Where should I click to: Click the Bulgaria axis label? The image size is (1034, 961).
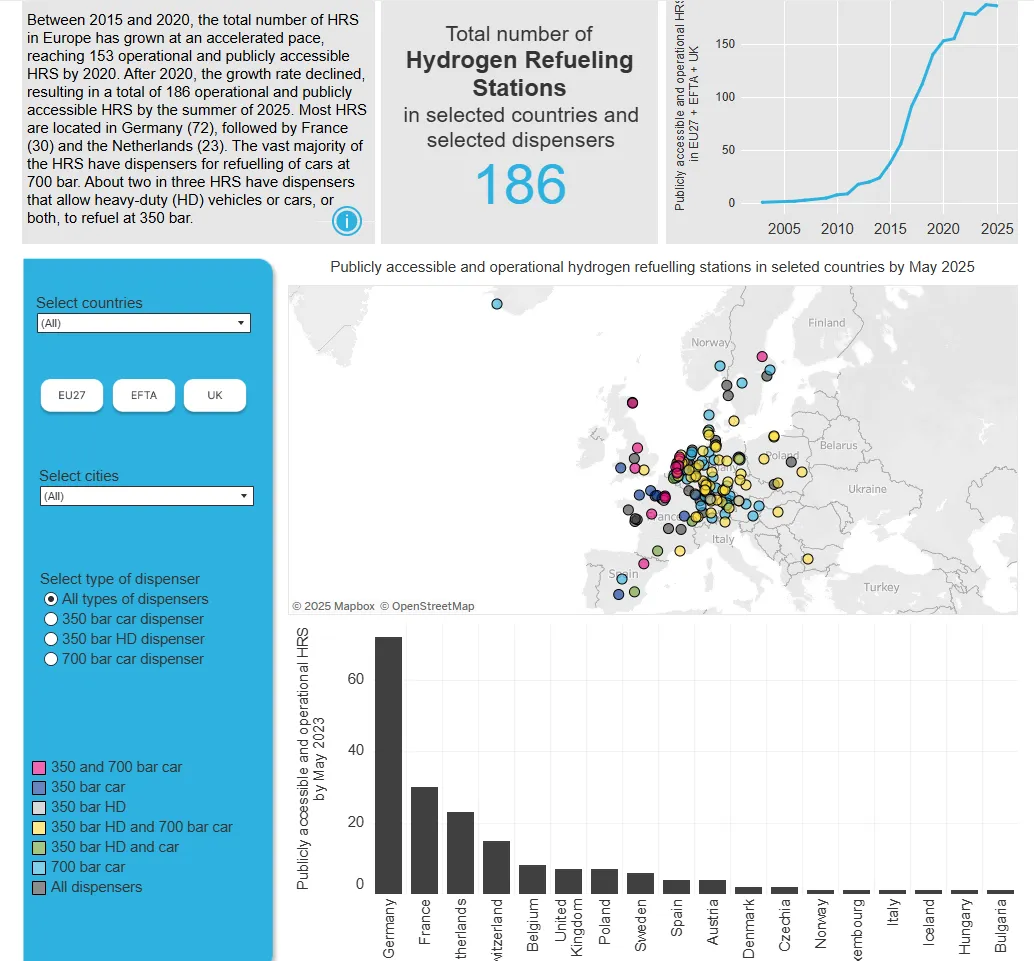click(1000, 926)
